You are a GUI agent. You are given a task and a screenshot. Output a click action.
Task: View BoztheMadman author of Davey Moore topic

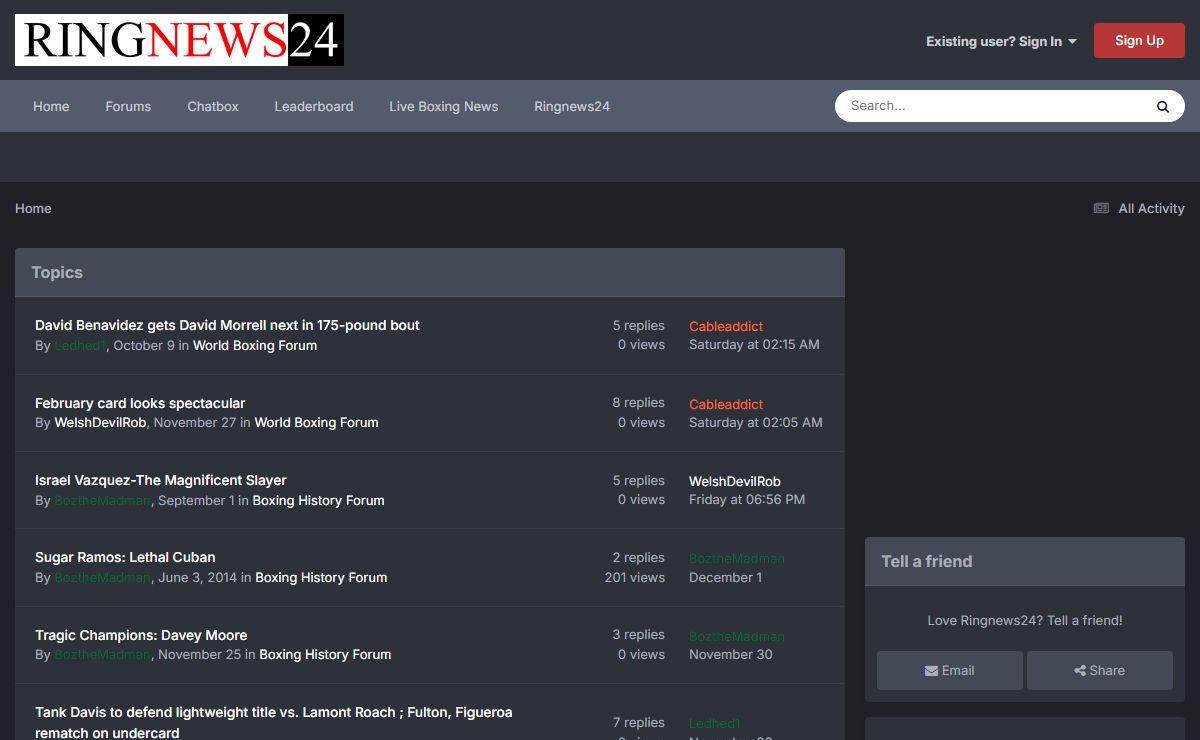[x=102, y=655]
